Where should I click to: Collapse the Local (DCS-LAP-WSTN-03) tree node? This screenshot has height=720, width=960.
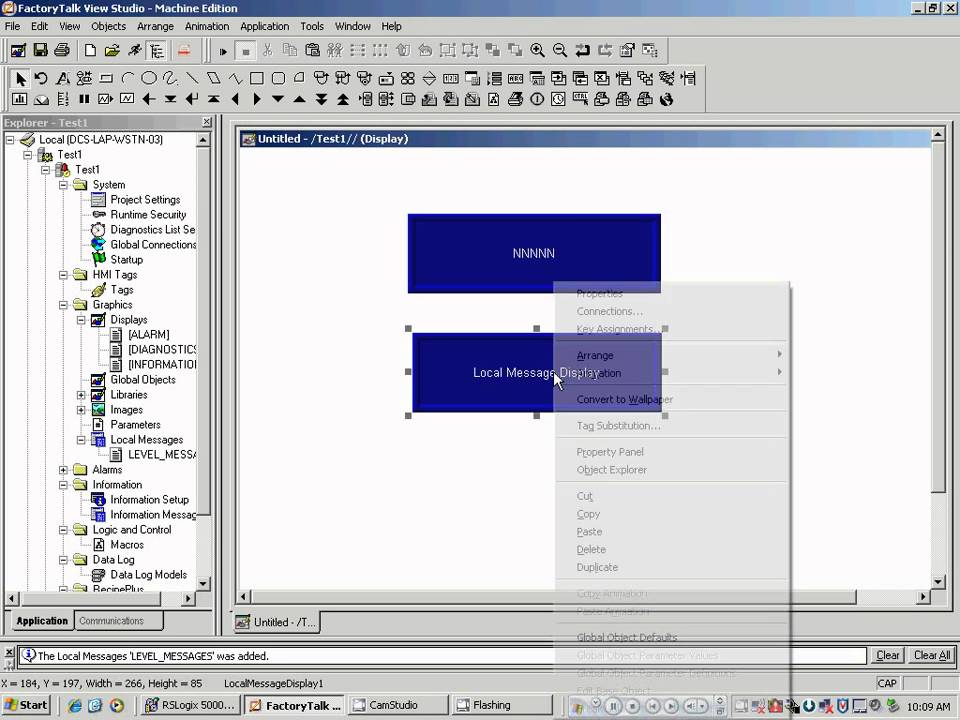(10, 140)
